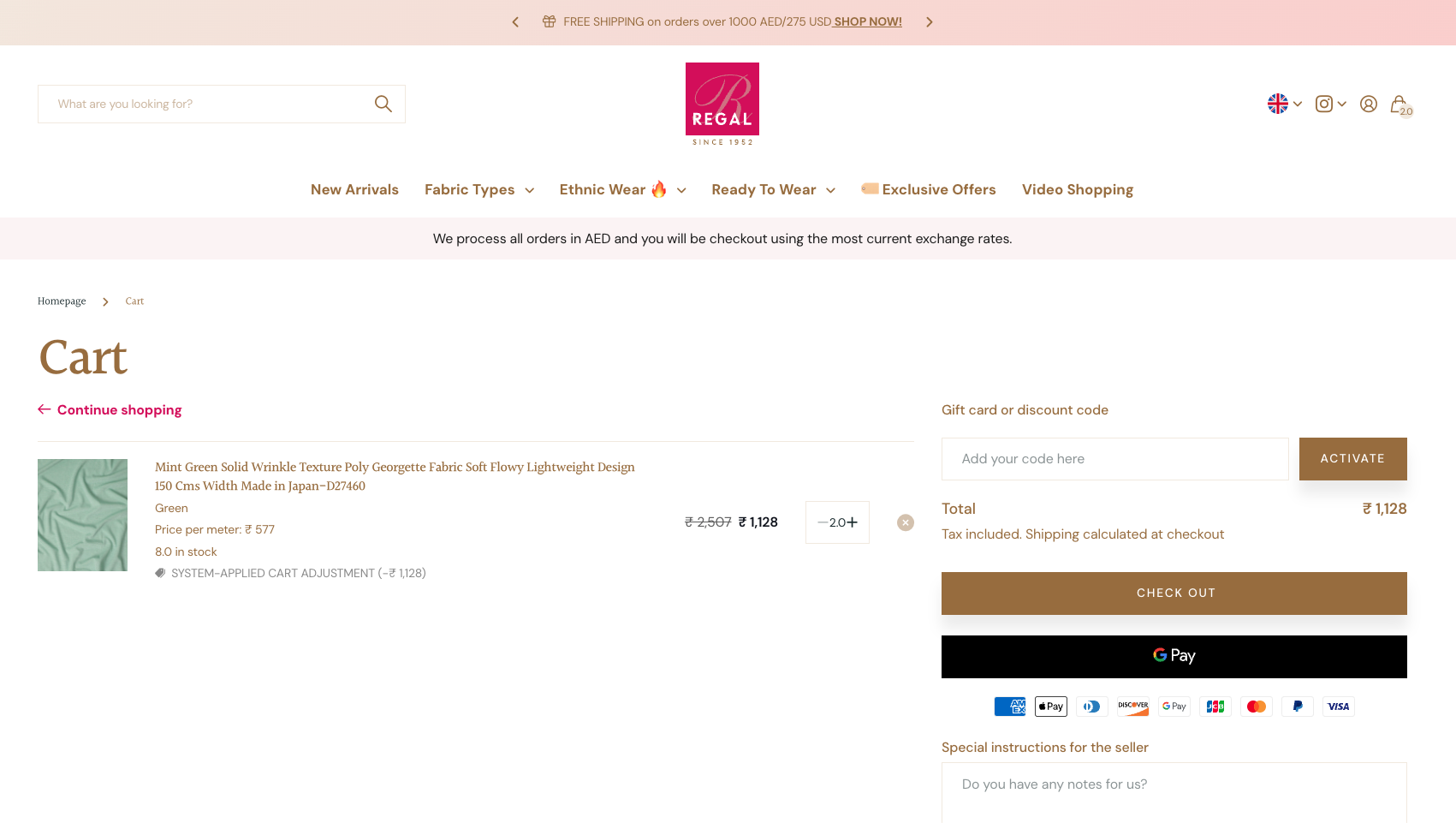Image resolution: width=1456 pixels, height=823 pixels.
Task: Open the Mint Green fabric product title
Action: click(x=395, y=476)
